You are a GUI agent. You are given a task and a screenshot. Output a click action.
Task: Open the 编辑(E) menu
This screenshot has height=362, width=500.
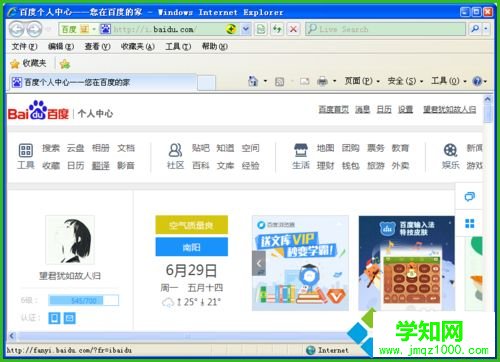click(61, 46)
